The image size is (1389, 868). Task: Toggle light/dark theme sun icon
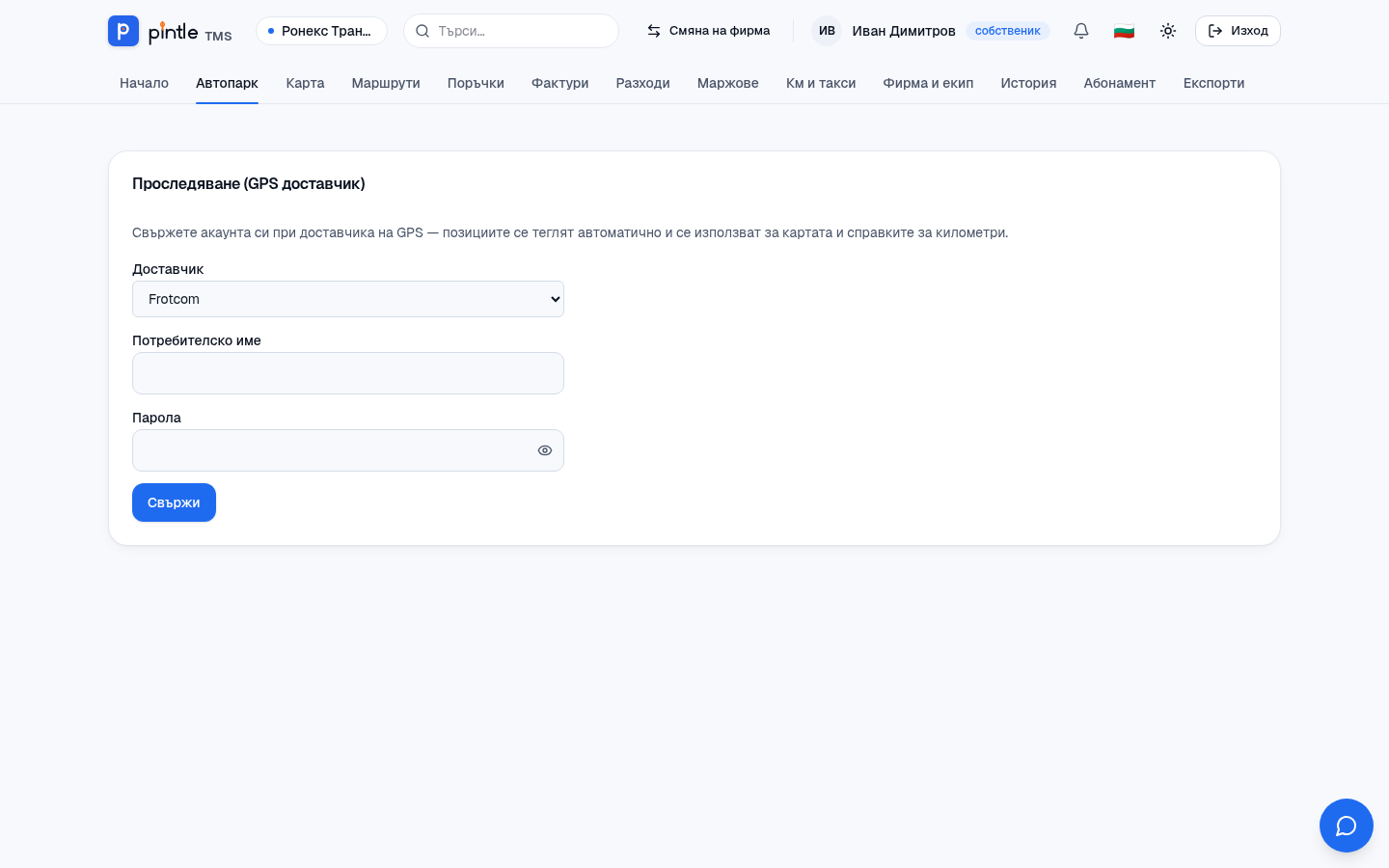(1168, 31)
